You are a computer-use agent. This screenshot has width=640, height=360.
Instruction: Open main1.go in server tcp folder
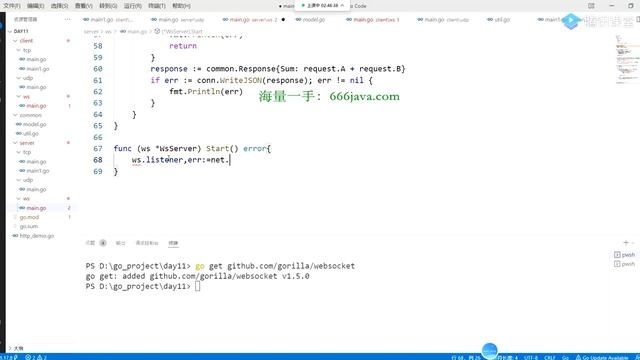(38, 171)
